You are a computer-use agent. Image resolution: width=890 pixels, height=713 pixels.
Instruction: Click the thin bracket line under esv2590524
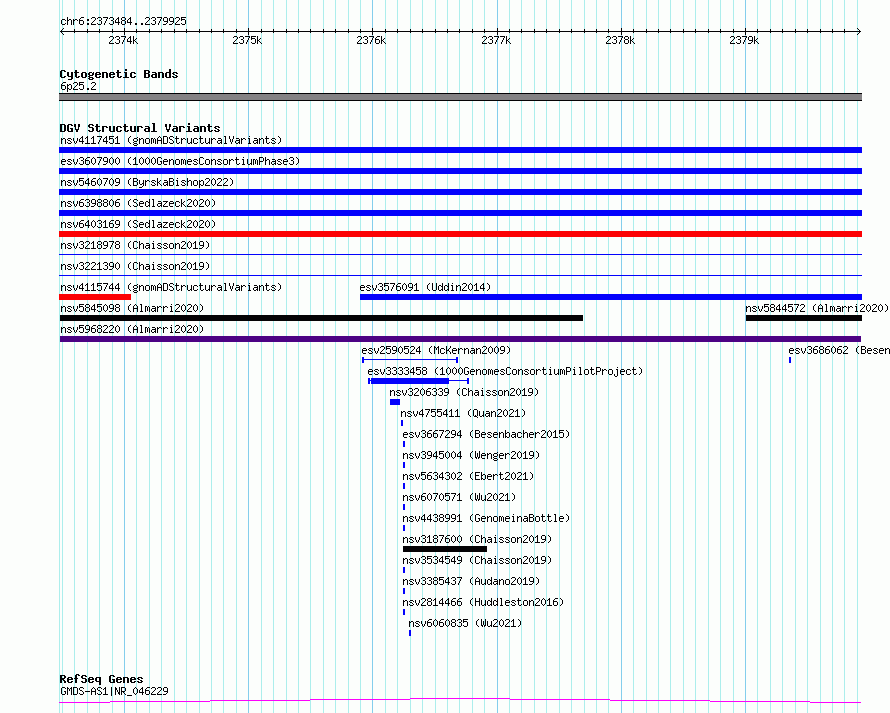tap(410, 360)
